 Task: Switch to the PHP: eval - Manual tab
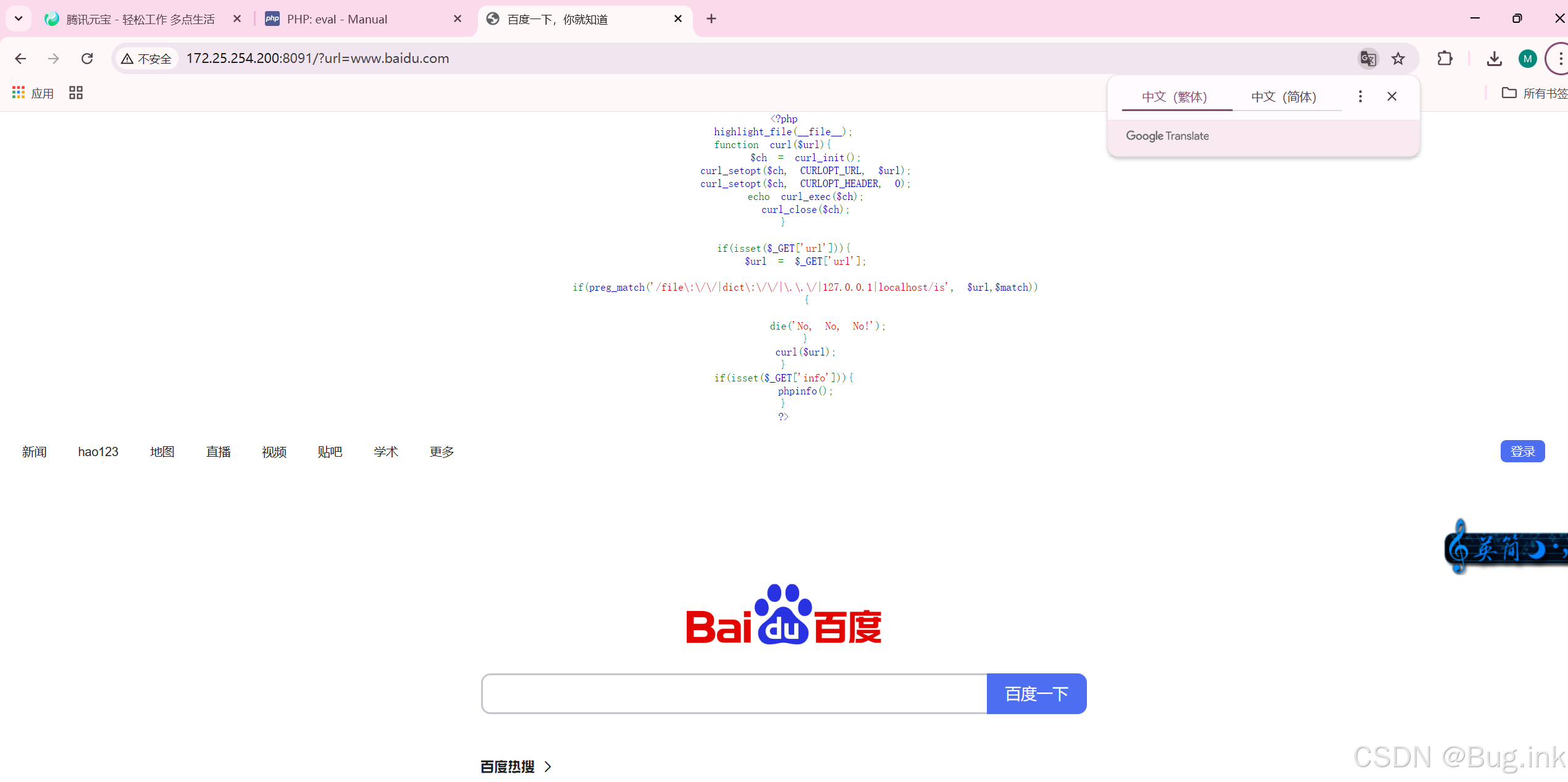tap(337, 19)
